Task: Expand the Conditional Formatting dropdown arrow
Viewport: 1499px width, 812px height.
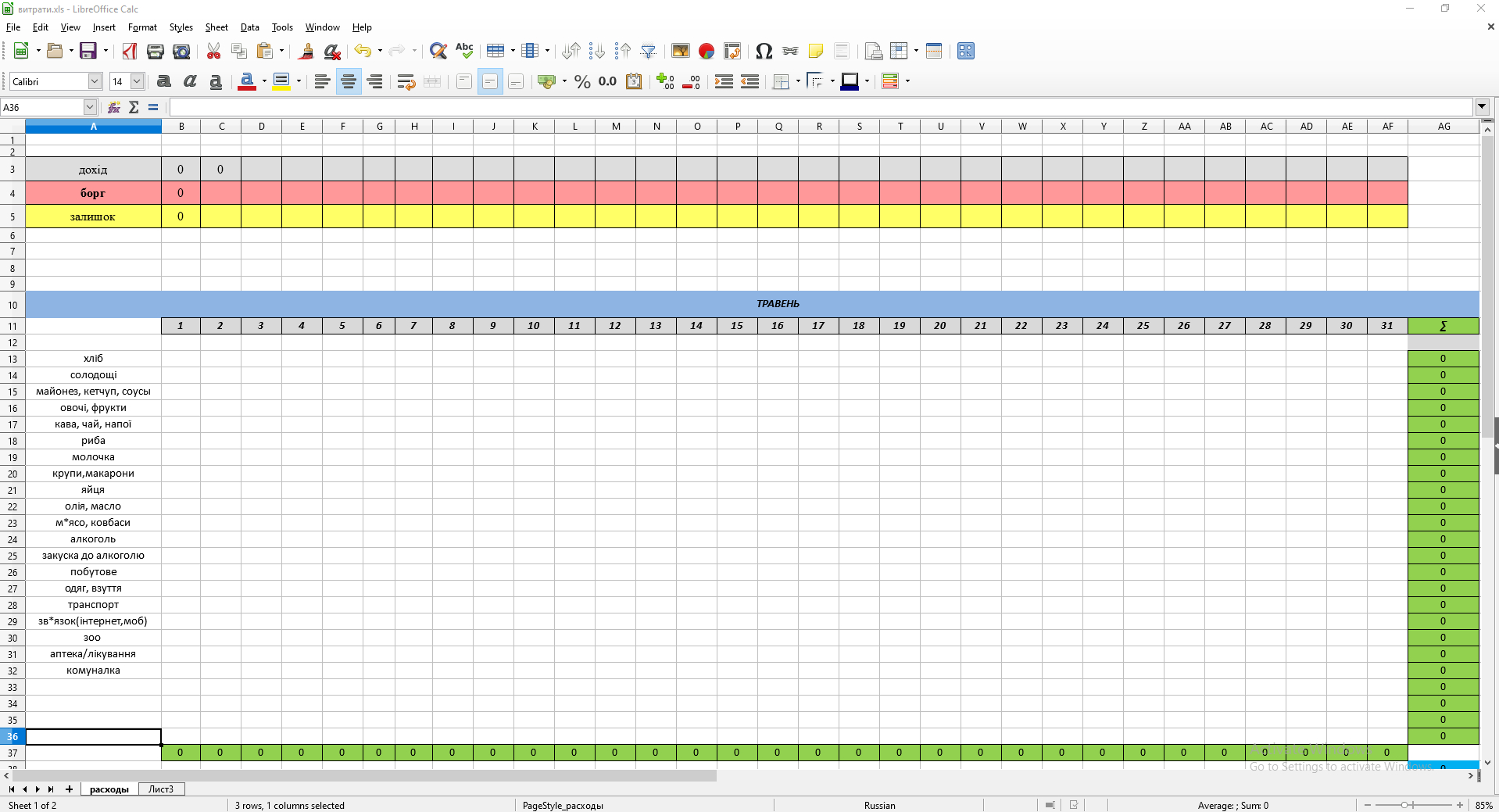Action: coord(908,81)
